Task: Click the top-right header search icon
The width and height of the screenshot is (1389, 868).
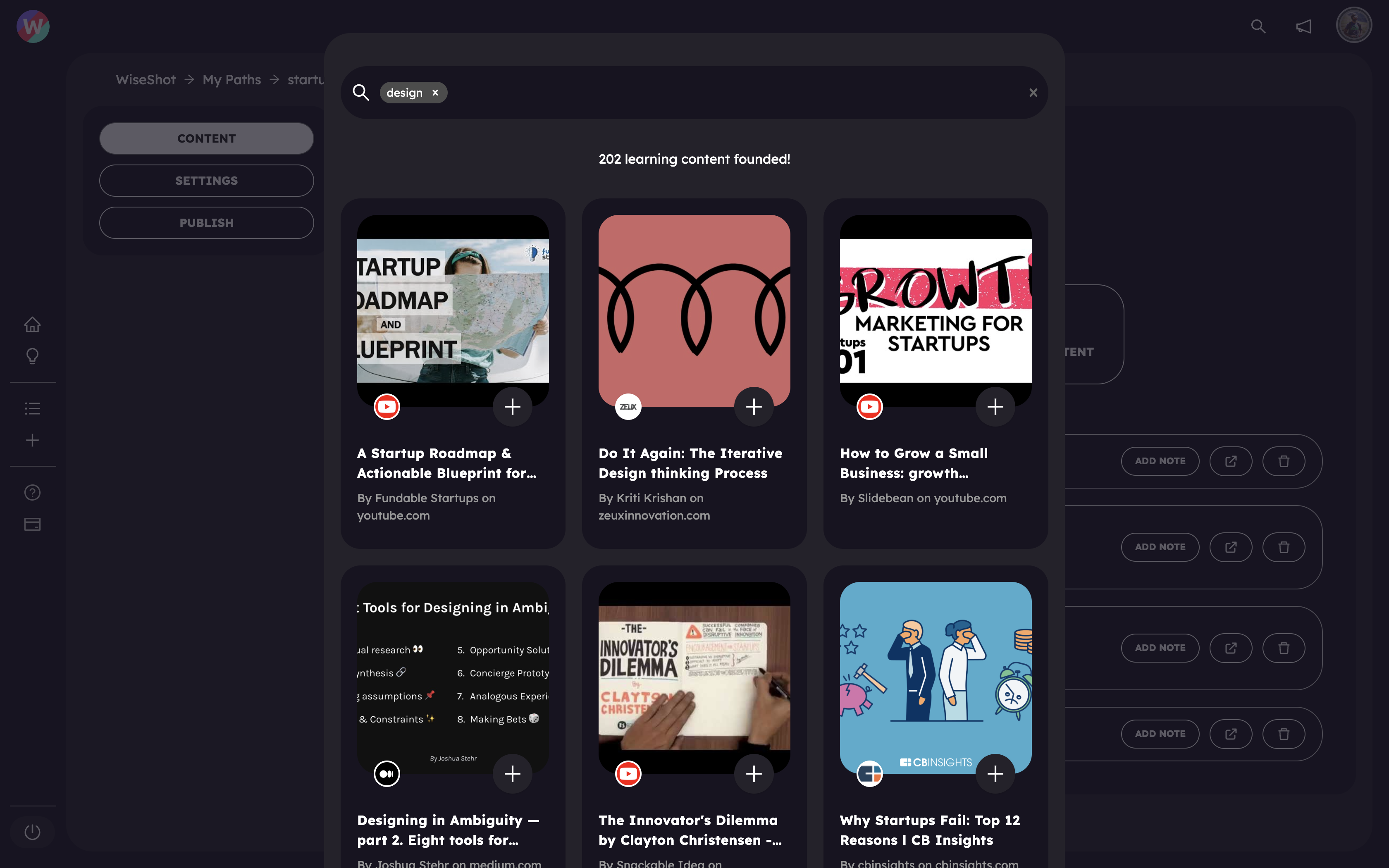Action: (1258, 26)
